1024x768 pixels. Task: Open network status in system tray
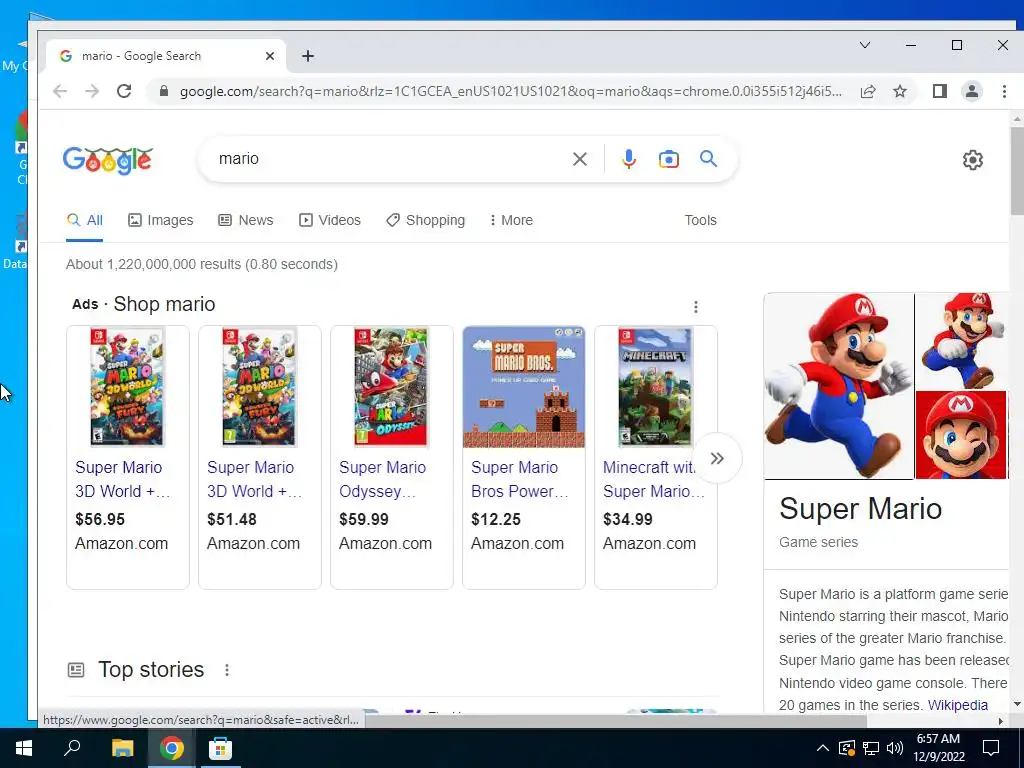click(x=871, y=748)
